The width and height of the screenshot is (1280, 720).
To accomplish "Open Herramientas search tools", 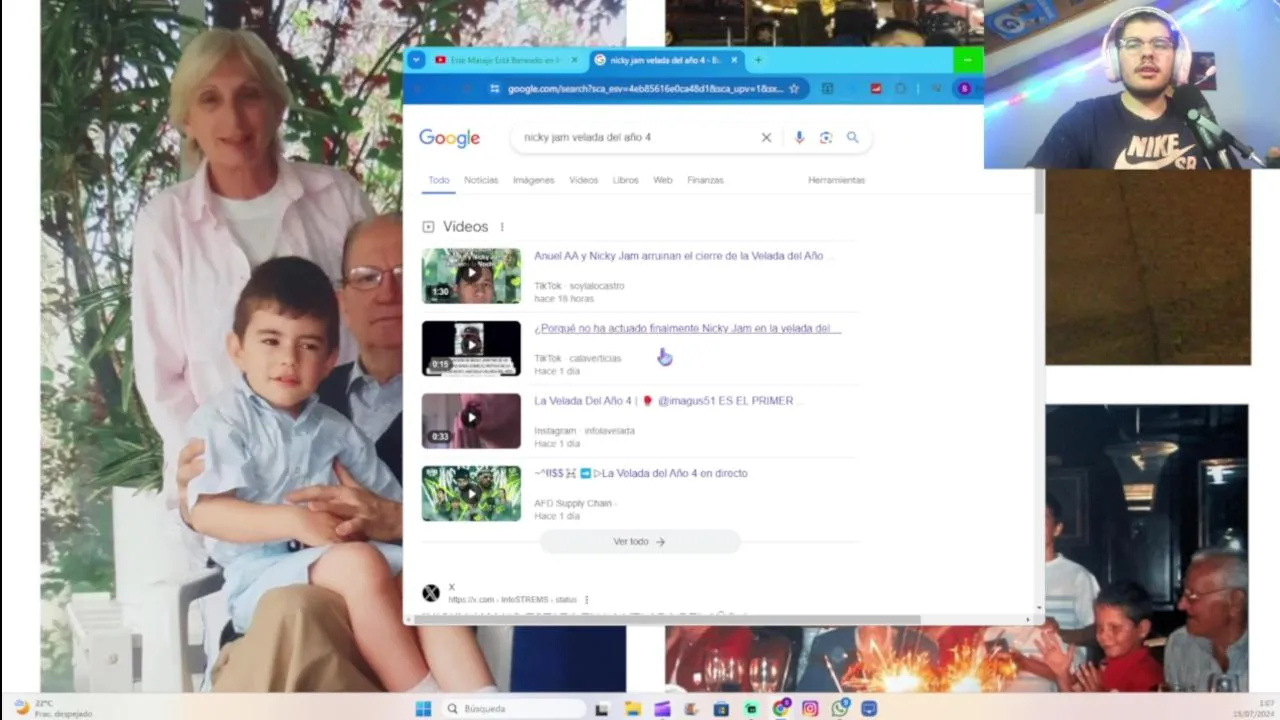I will point(836,180).
